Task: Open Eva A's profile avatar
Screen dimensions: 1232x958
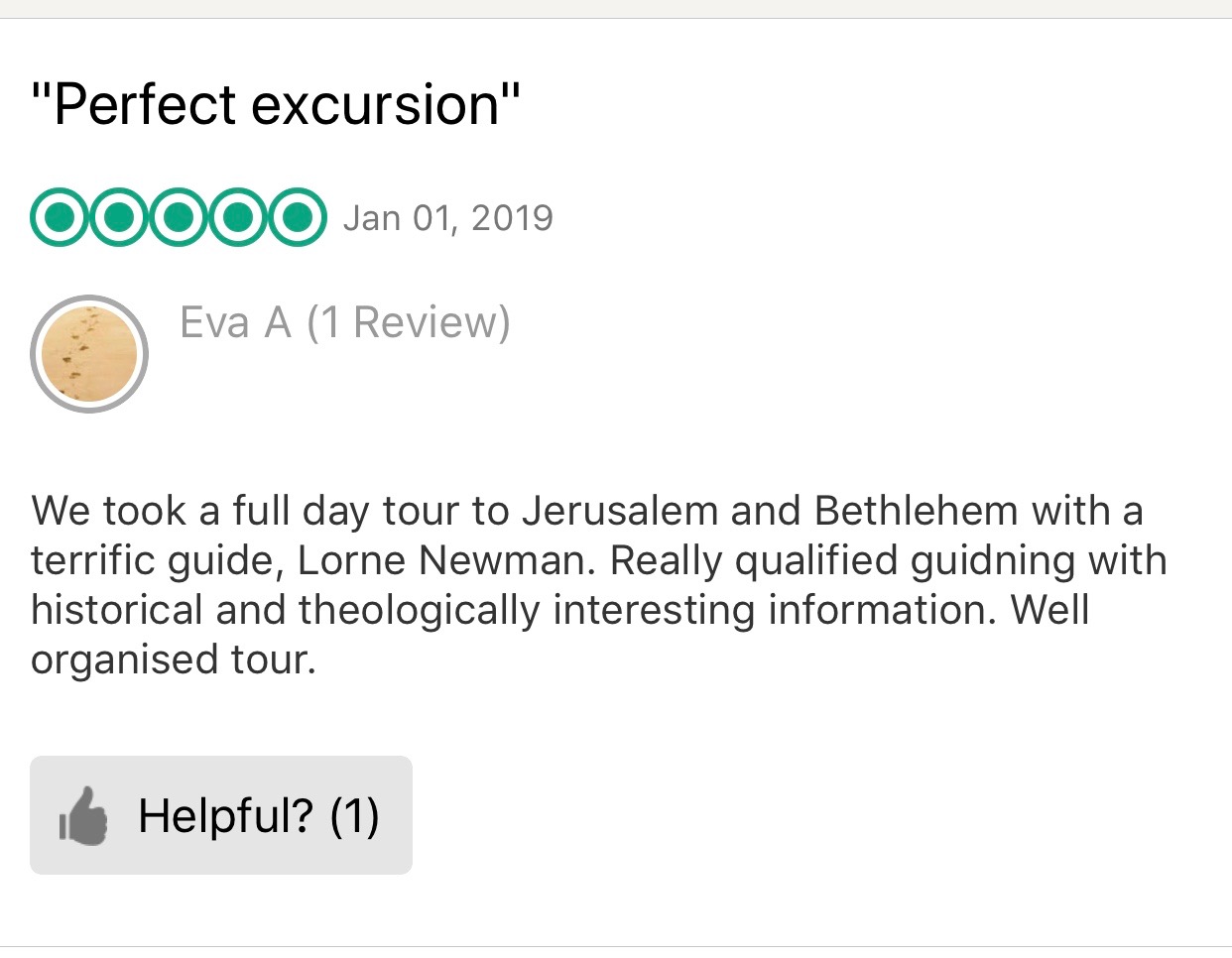Action: (89, 353)
